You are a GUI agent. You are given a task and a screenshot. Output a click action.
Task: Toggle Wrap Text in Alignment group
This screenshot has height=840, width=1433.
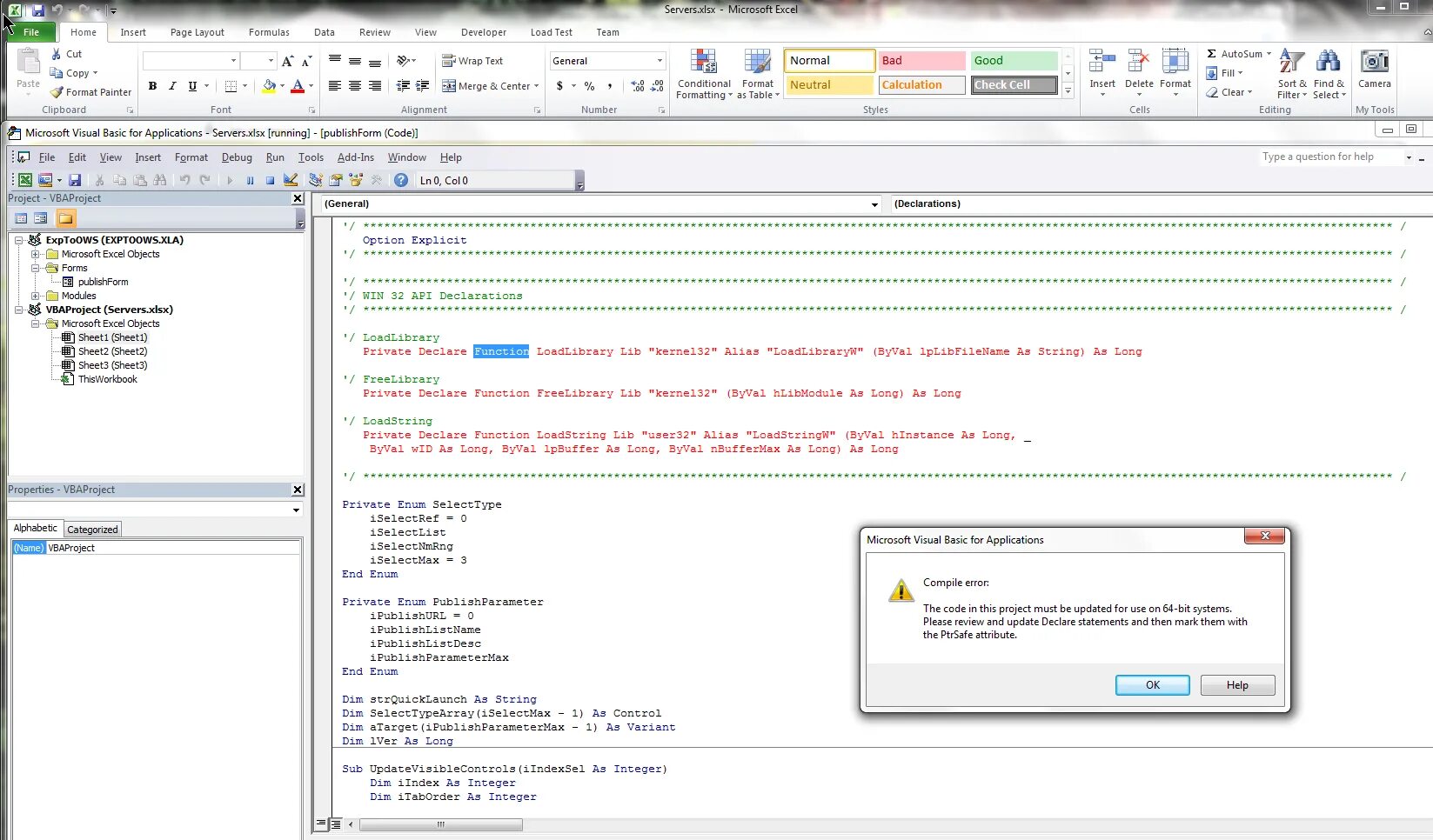coord(472,61)
